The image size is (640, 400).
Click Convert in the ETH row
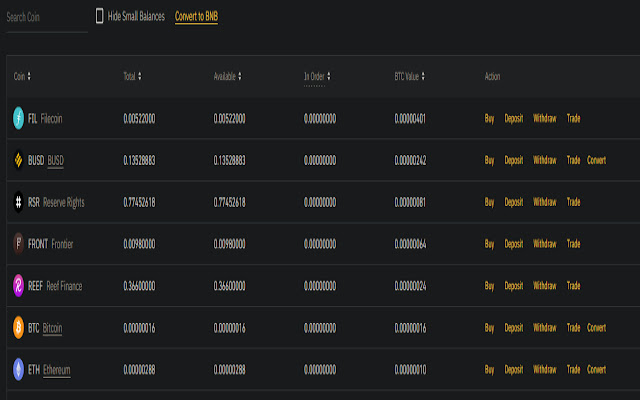[596, 369]
